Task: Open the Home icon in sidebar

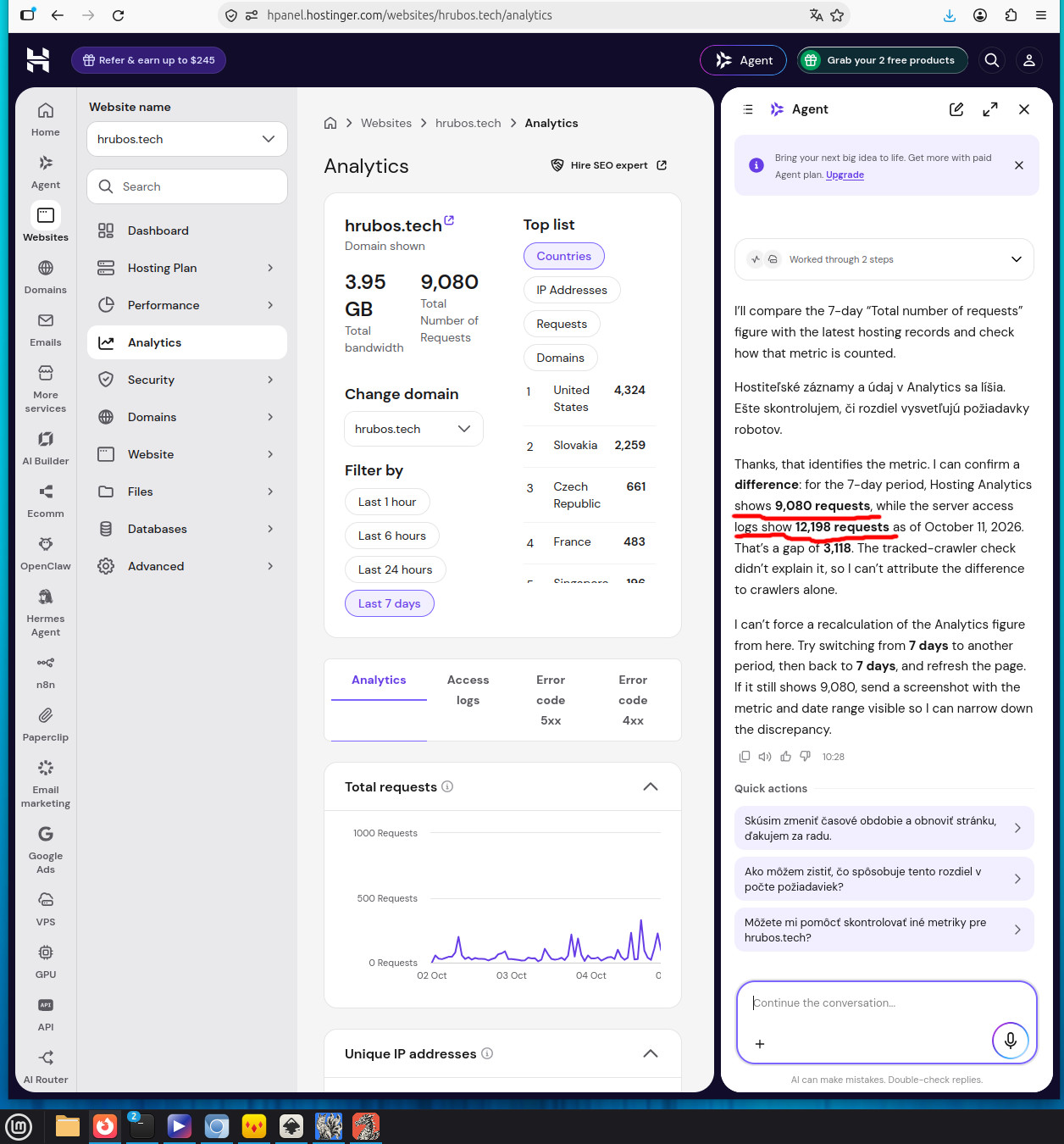Action: (46, 119)
